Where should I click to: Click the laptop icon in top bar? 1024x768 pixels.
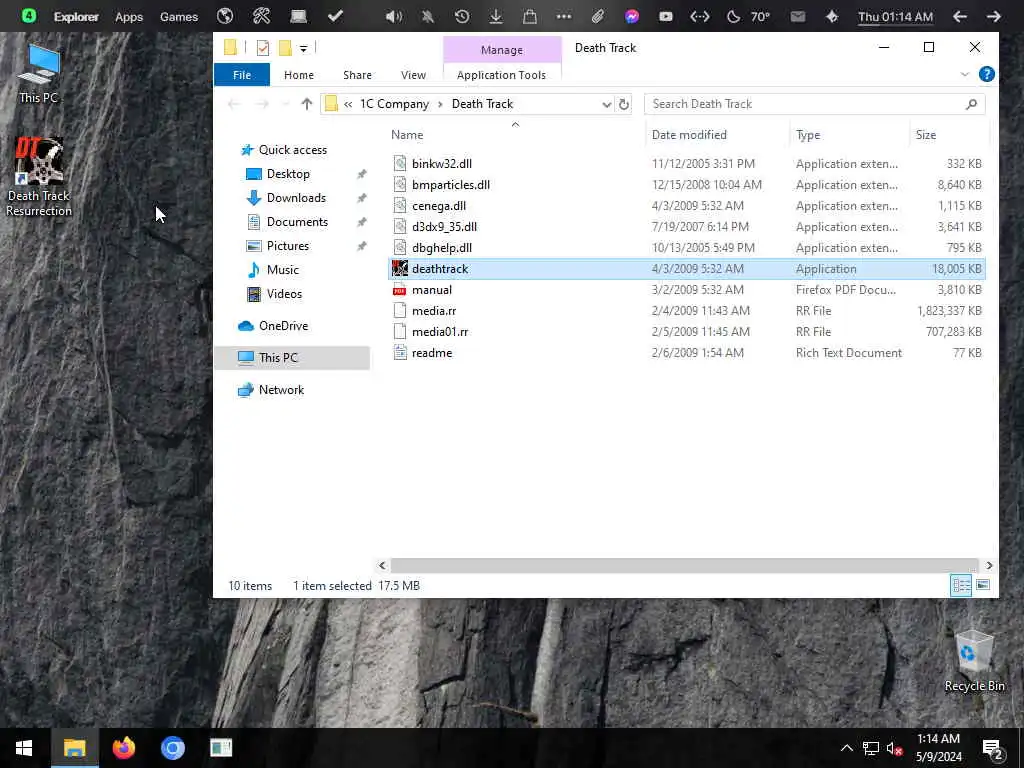point(298,16)
